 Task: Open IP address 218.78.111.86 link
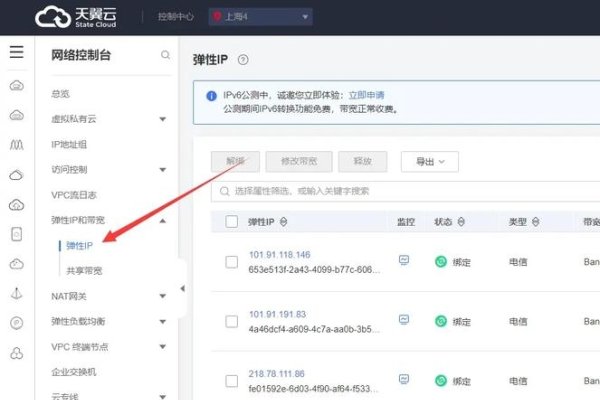(x=277, y=374)
